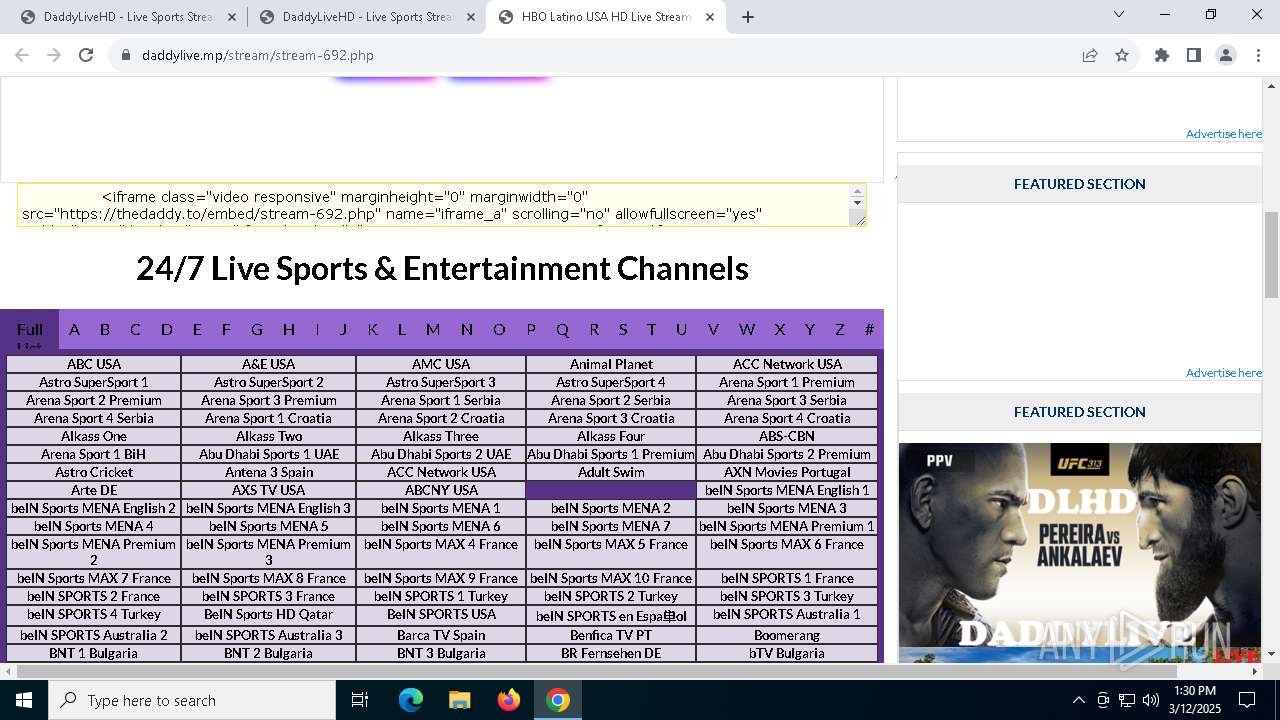Filter channels by letter H

tap(289, 329)
